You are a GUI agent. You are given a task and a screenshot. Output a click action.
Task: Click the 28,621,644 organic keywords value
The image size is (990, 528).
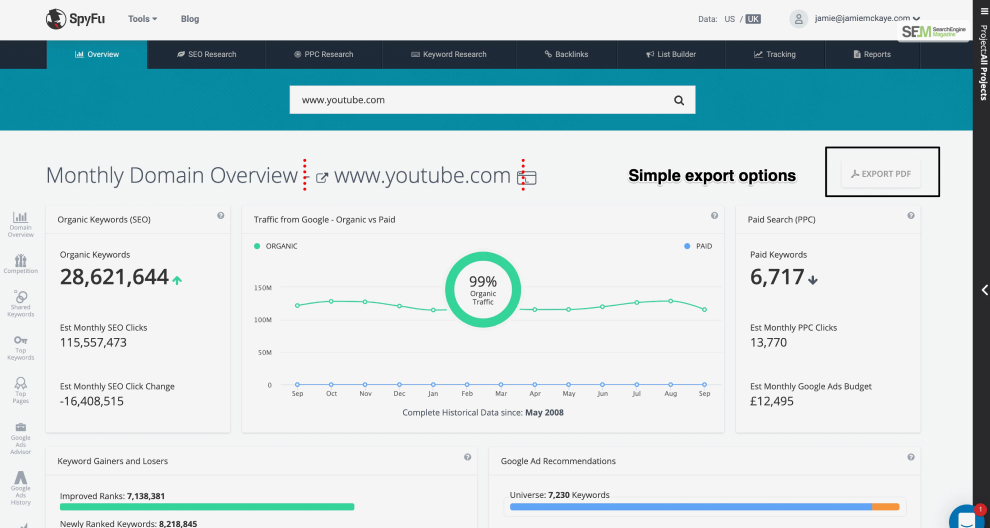click(114, 277)
